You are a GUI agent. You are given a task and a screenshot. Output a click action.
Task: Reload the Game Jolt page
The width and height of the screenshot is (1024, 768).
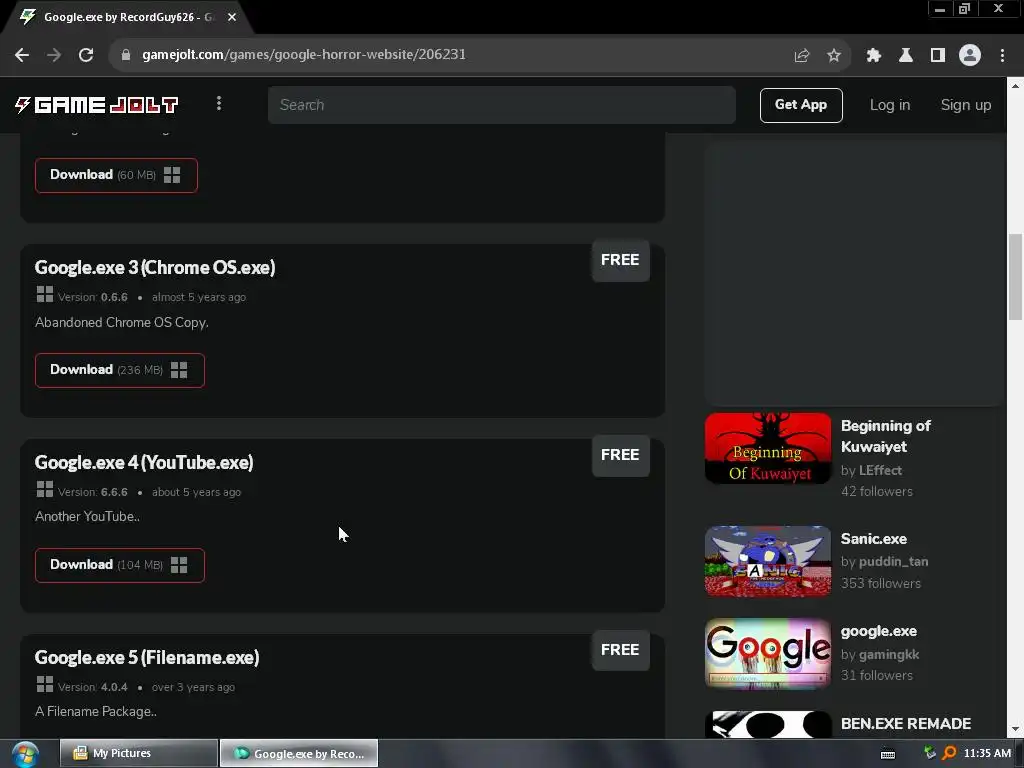[x=86, y=55]
